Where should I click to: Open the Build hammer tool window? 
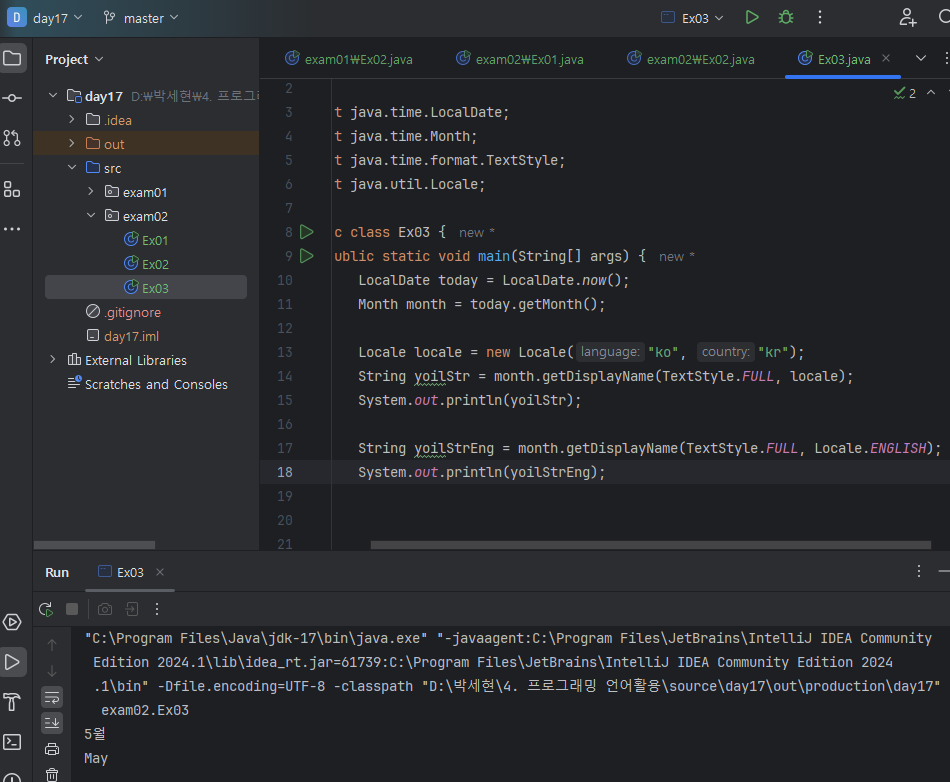point(12,701)
